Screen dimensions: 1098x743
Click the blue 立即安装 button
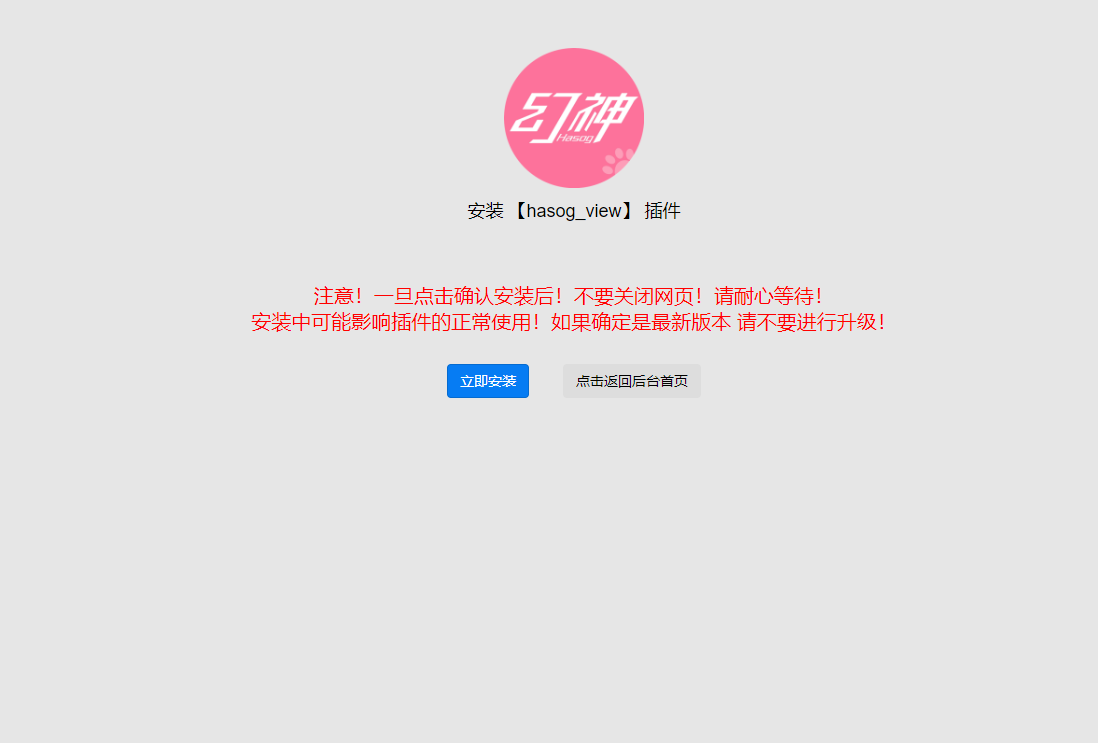coord(487,381)
